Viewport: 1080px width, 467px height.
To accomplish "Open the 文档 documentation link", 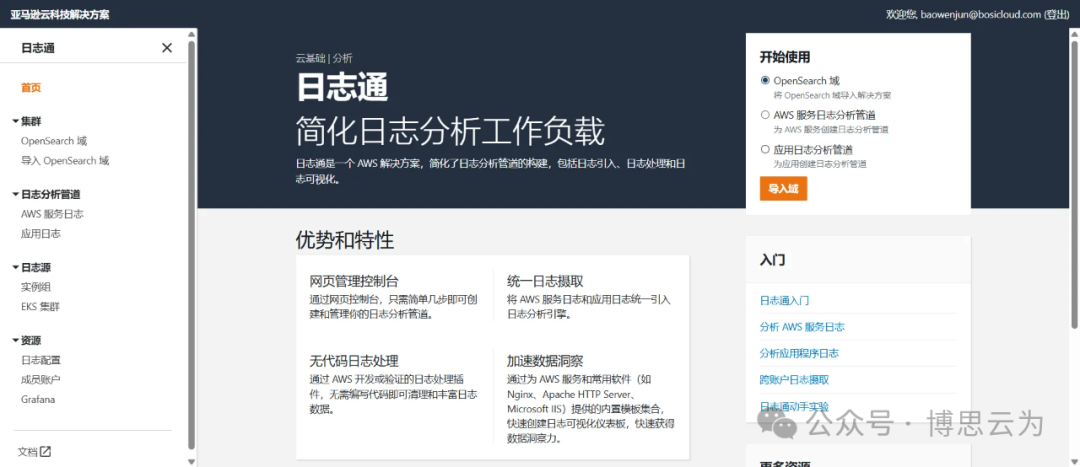I will [27, 452].
